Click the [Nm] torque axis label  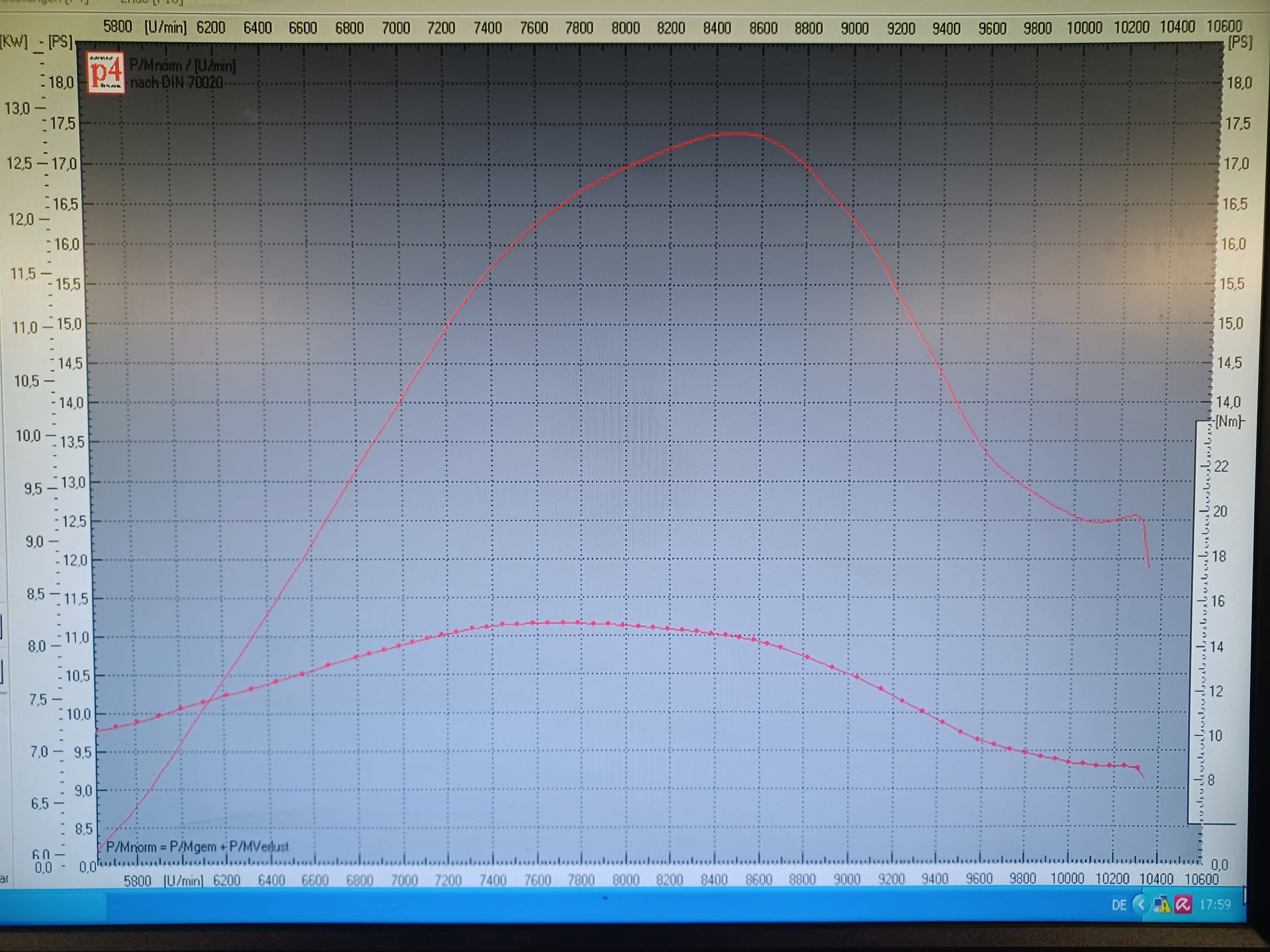point(1229,422)
